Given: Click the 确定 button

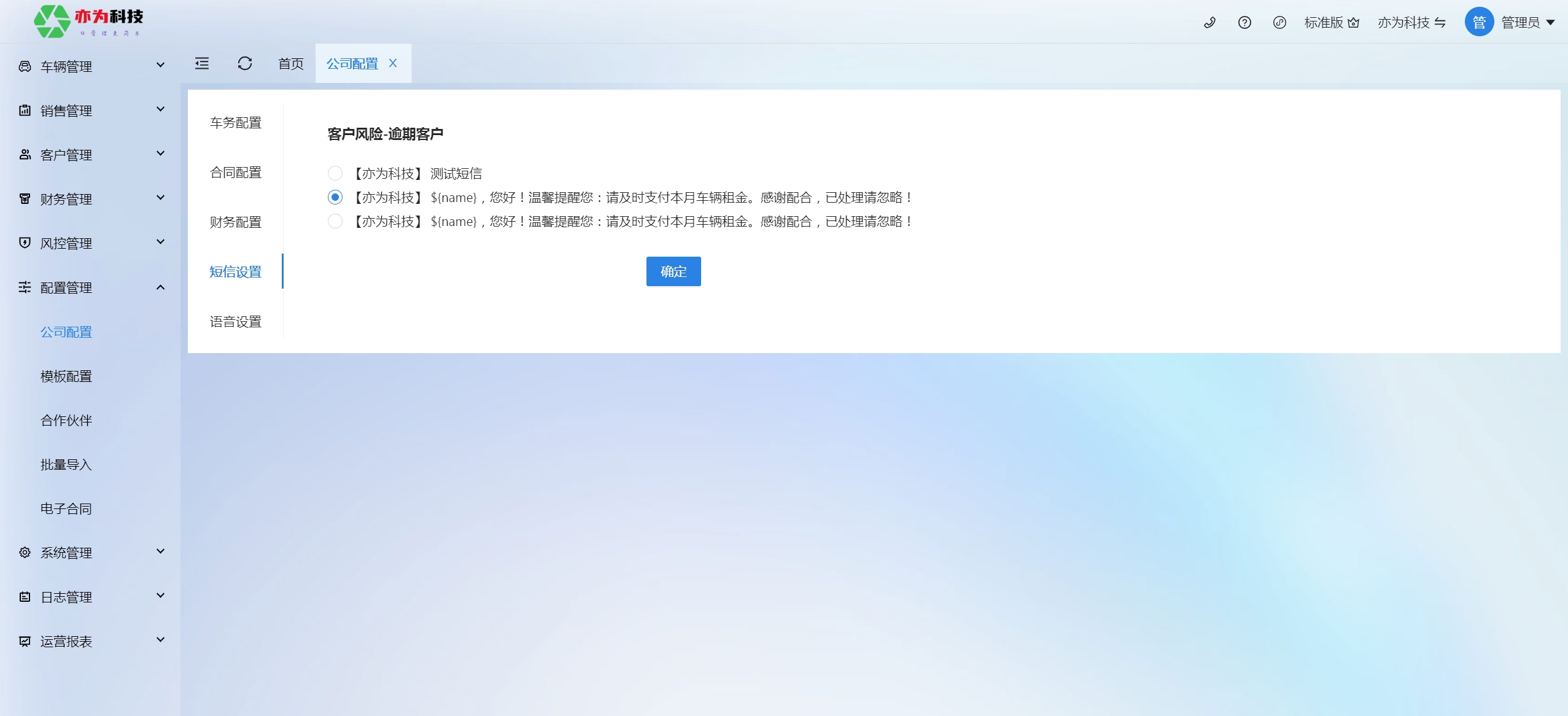Looking at the screenshot, I should 673,271.
